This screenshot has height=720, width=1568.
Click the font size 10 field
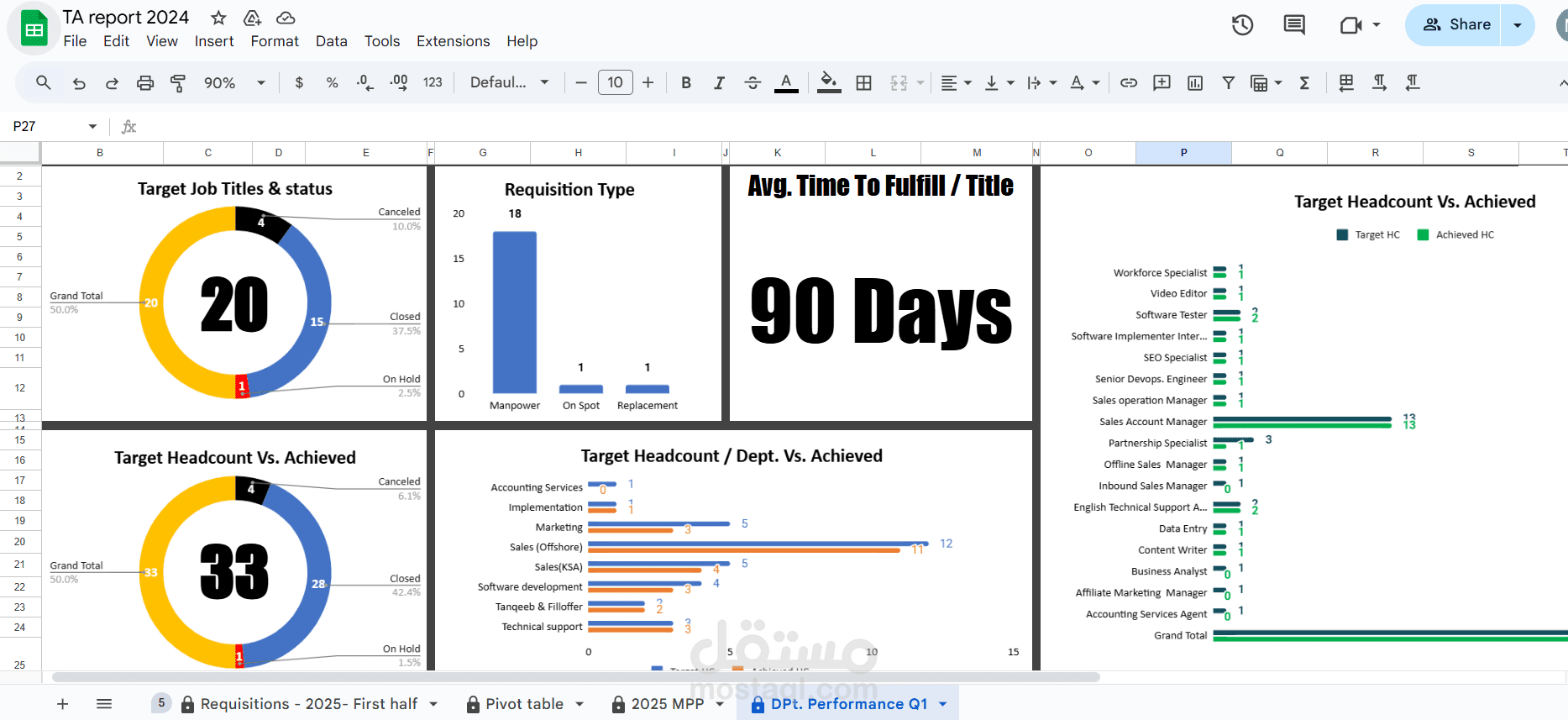(615, 82)
